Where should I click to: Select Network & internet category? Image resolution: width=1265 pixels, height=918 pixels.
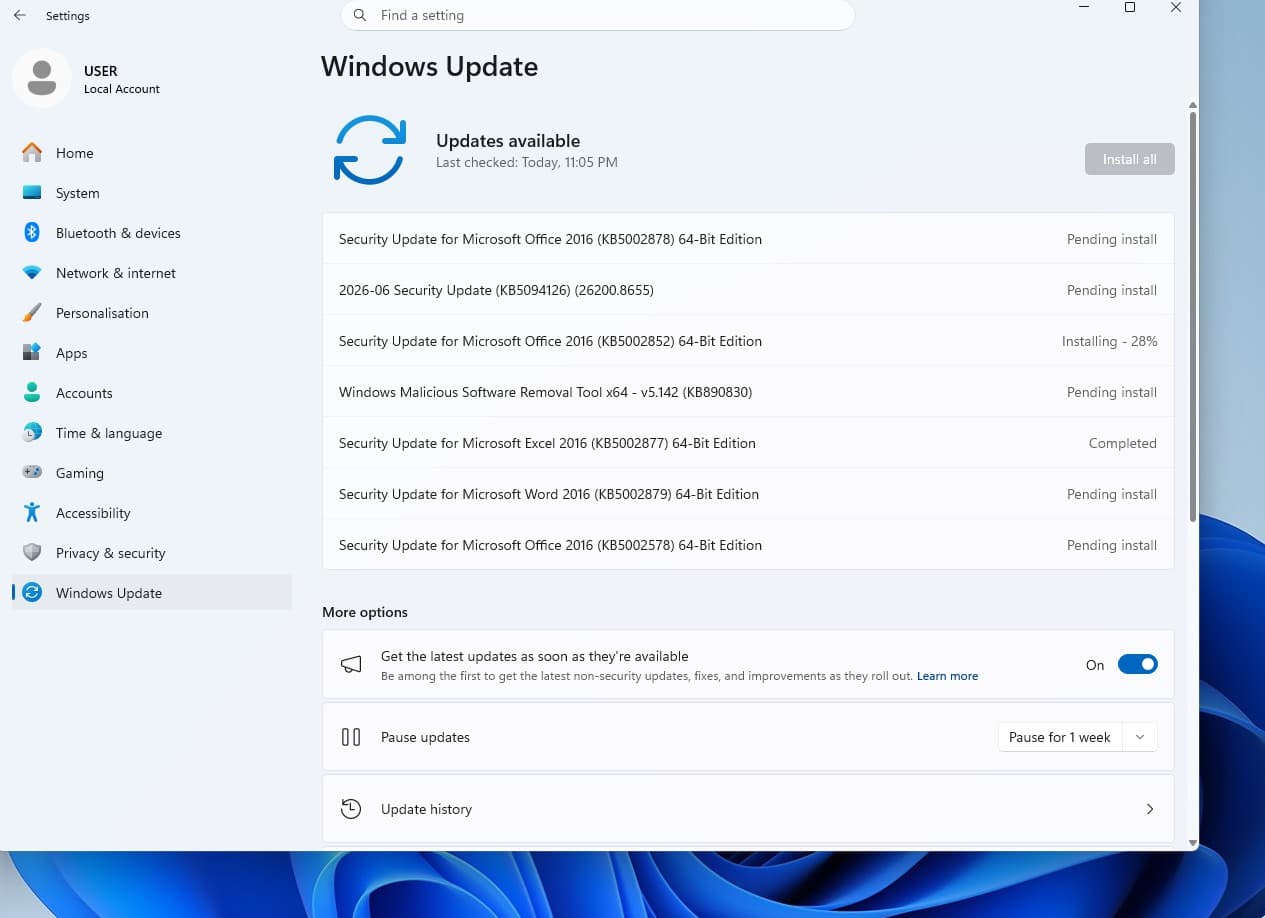pos(152,273)
